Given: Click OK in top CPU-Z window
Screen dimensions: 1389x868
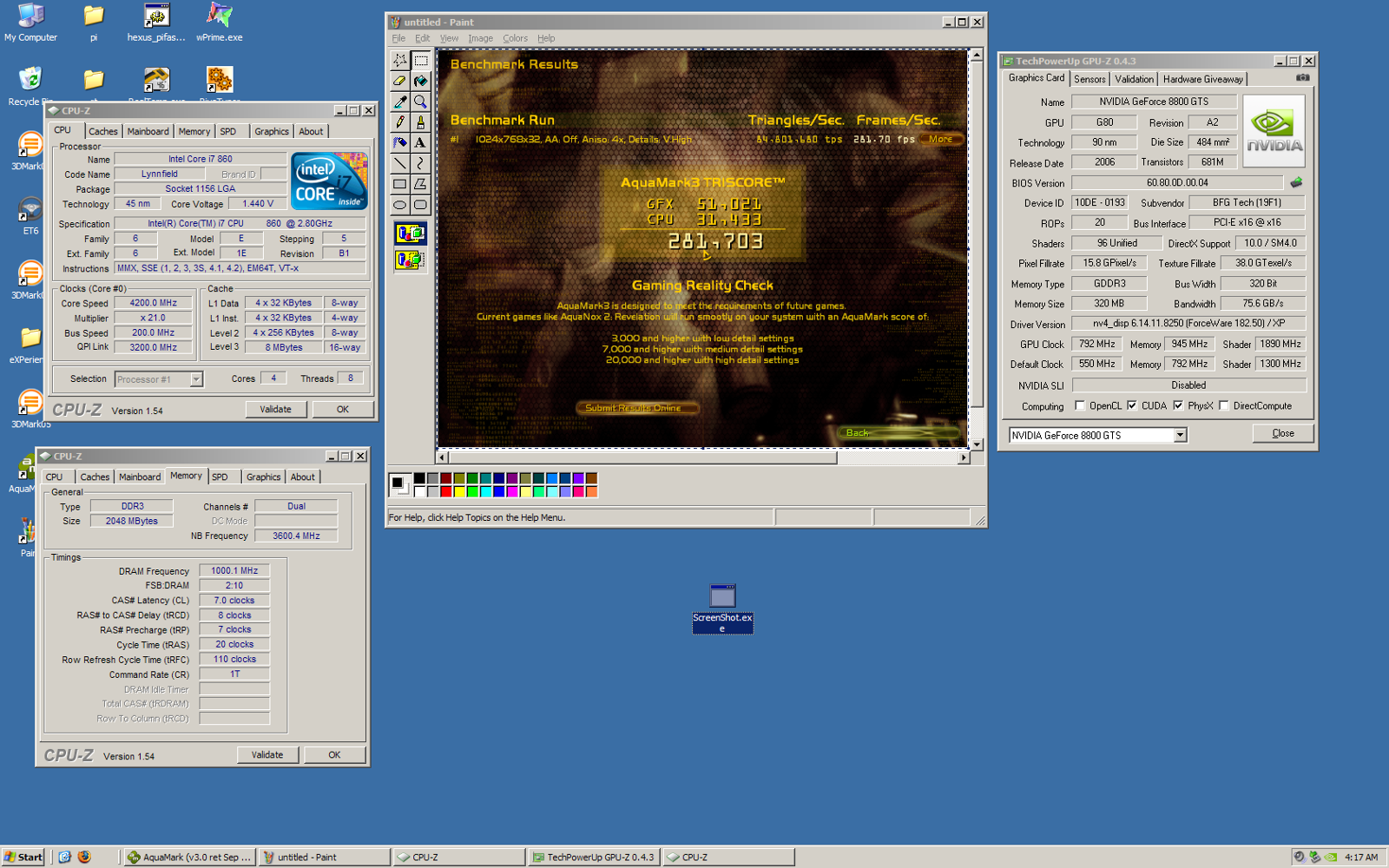Looking at the screenshot, I should (343, 409).
